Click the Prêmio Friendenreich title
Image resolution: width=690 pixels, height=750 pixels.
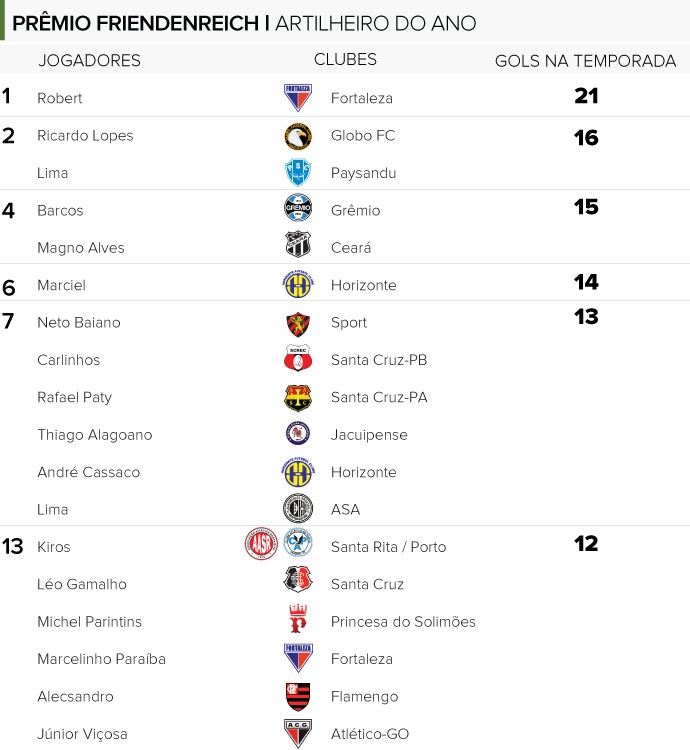coord(135,23)
